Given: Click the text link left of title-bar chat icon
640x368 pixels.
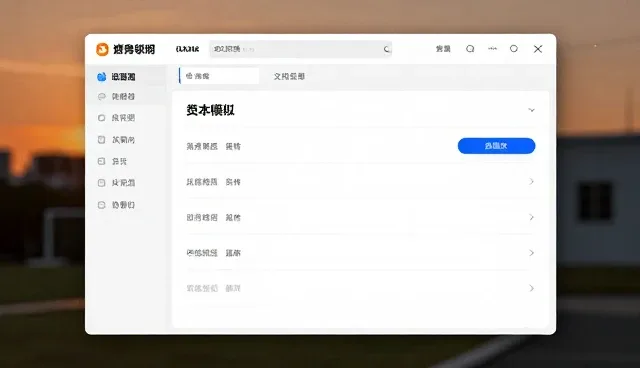Looking at the screenshot, I should (443, 49).
